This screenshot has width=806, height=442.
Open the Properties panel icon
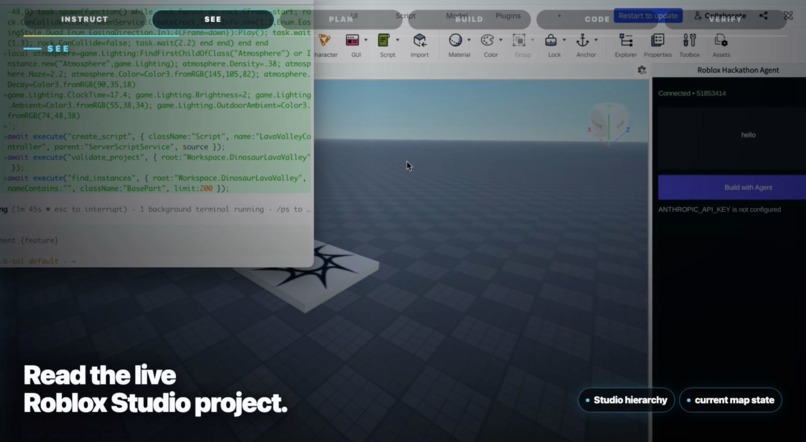pos(657,40)
